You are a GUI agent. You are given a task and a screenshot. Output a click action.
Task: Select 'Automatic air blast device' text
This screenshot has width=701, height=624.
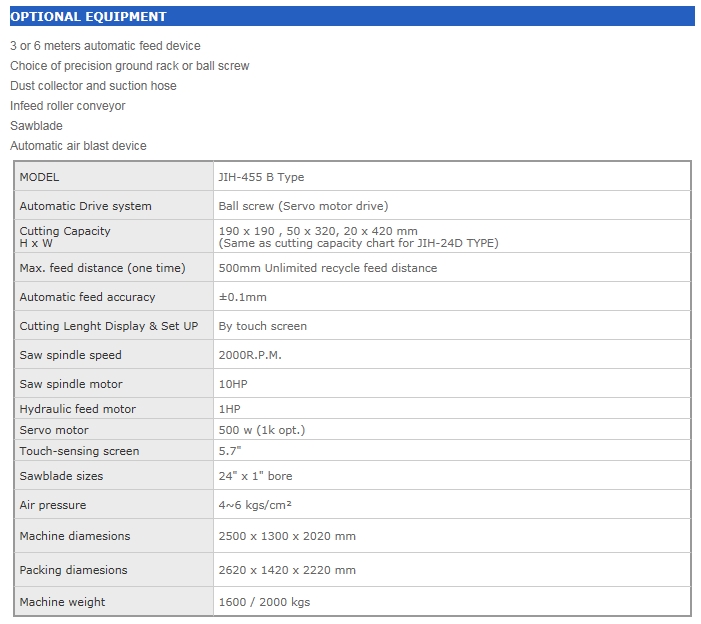[78, 146]
